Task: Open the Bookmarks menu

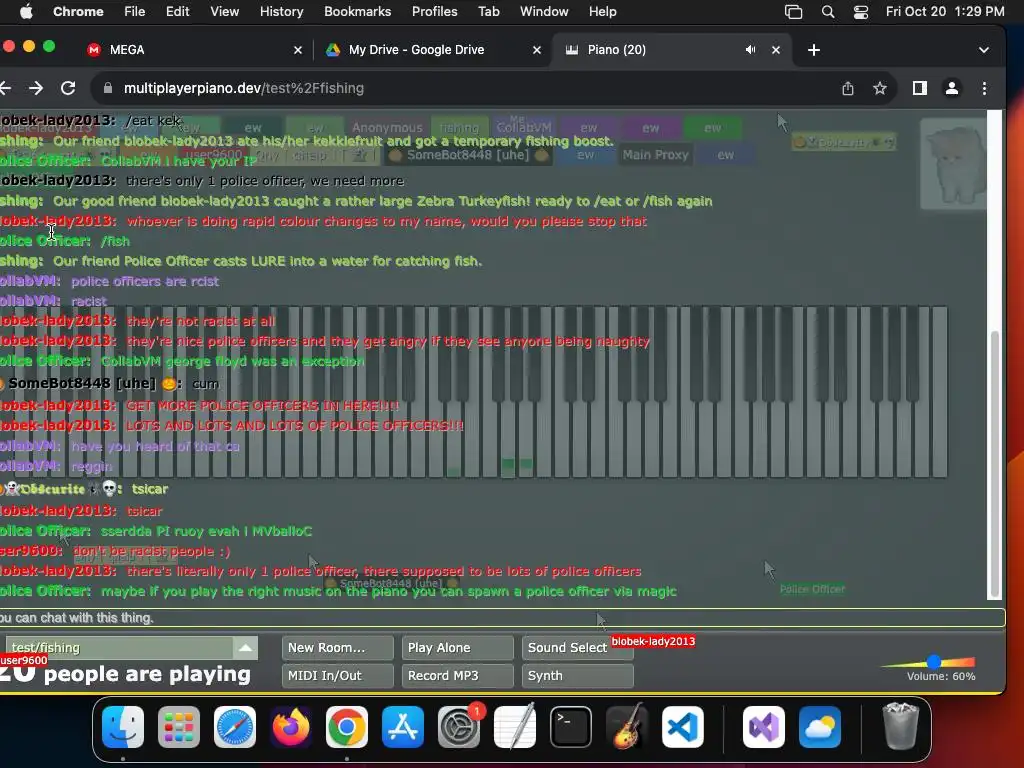Action: pyautogui.click(x=357, y=12)
